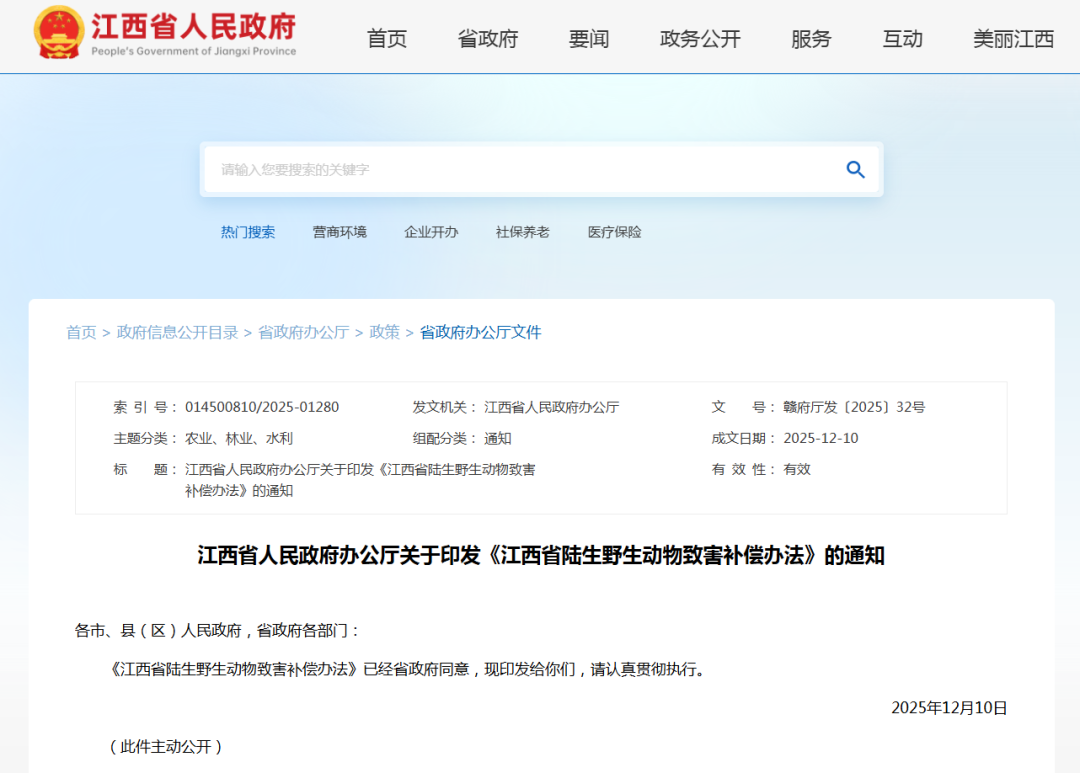
Task: Select the 要闻 menu item
Action: (x=589, y=39)
